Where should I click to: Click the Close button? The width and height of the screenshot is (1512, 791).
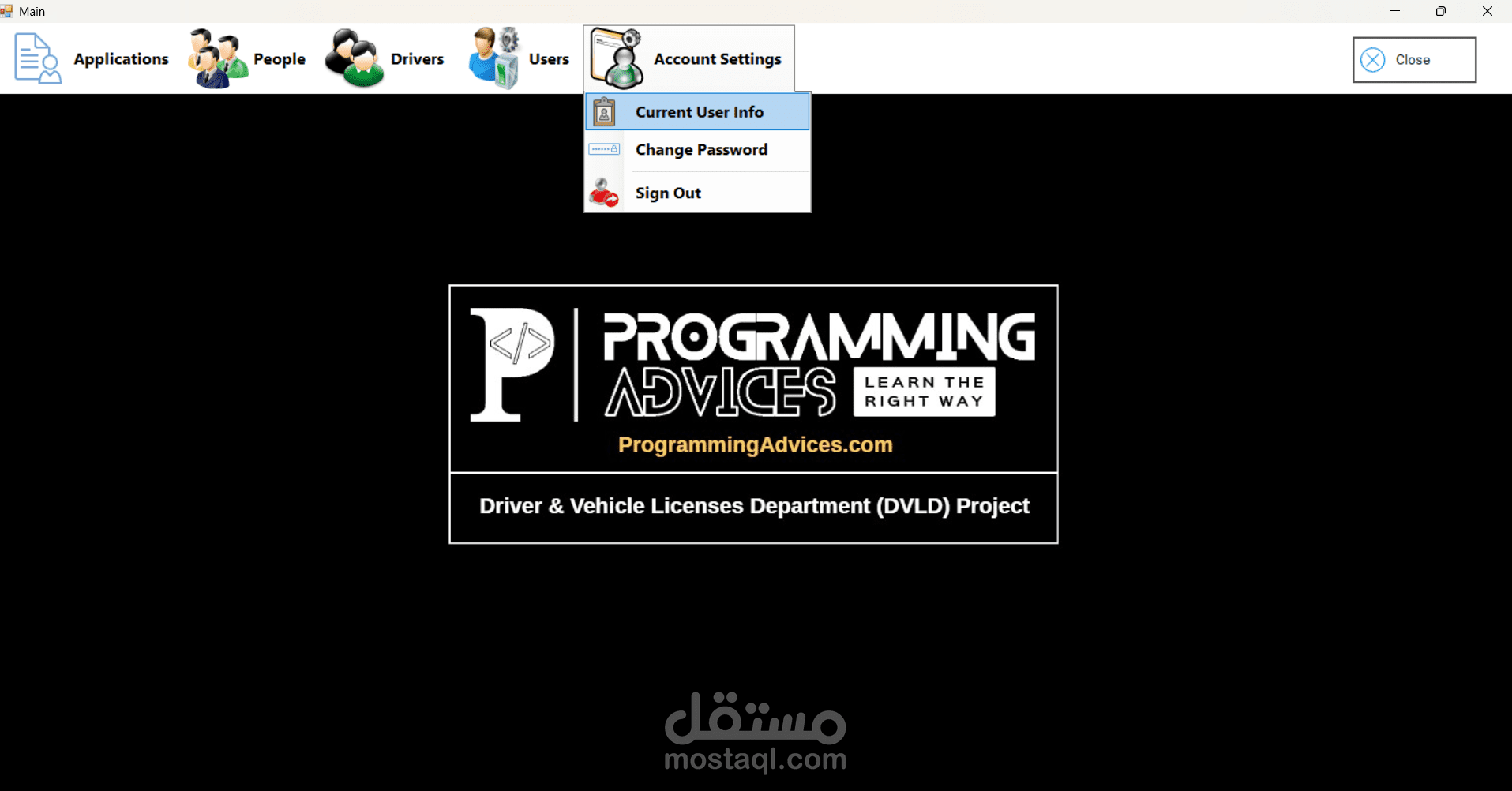click(1414, 60)
